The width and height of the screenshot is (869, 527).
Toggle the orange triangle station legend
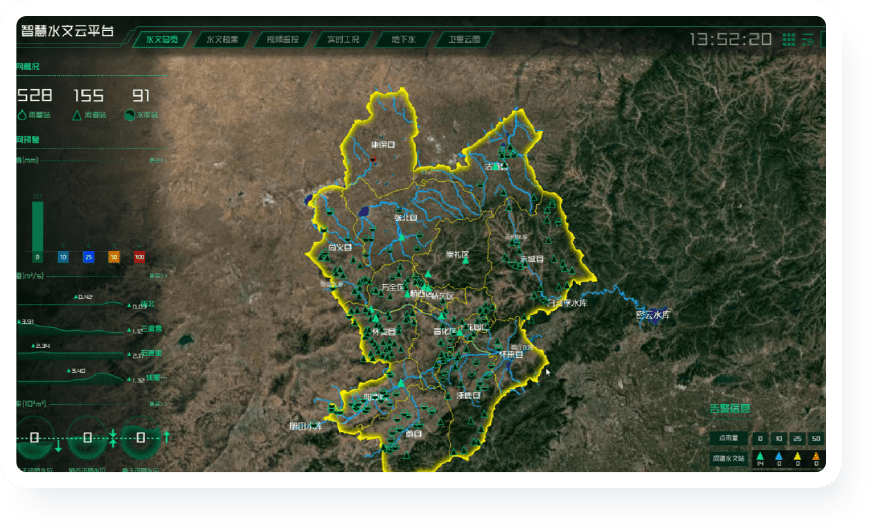[x=816, y=459]
